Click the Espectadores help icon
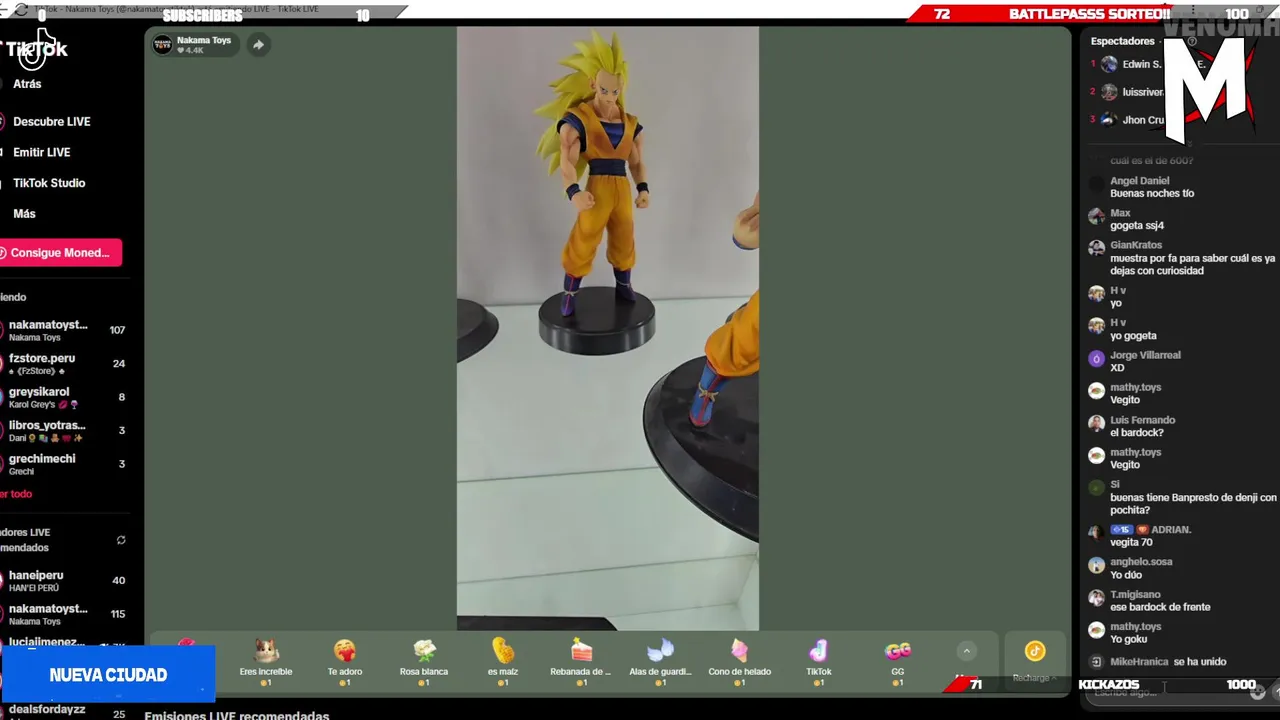The width and height of the screenshot is (1280, 720). click(1191, 41)
